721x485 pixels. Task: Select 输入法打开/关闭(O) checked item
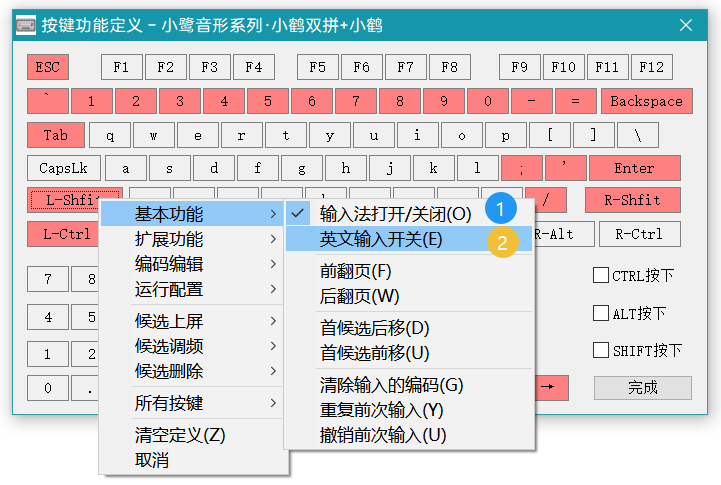click(x=394, y=214)
